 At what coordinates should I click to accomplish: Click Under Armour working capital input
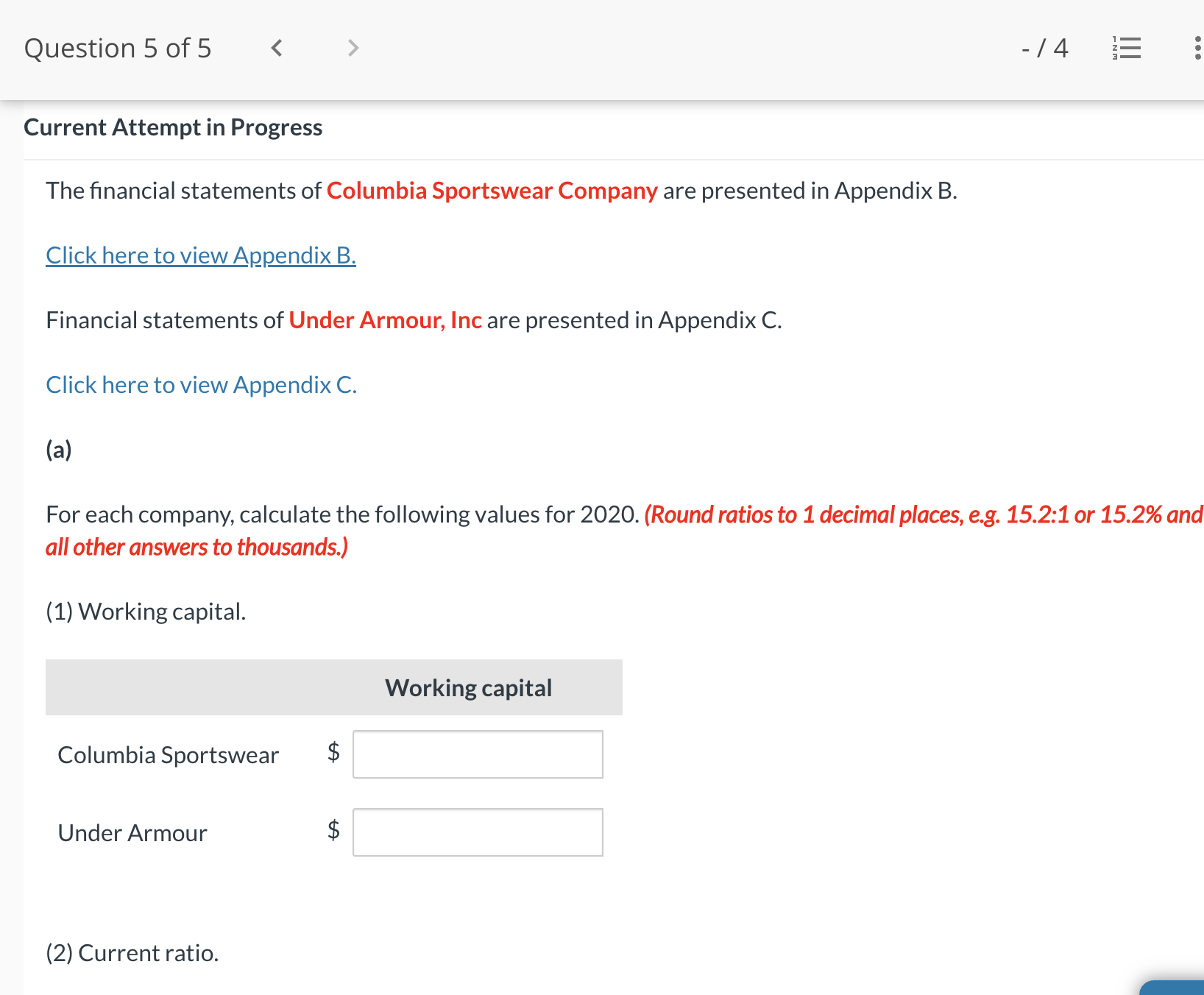pos(478,832)
